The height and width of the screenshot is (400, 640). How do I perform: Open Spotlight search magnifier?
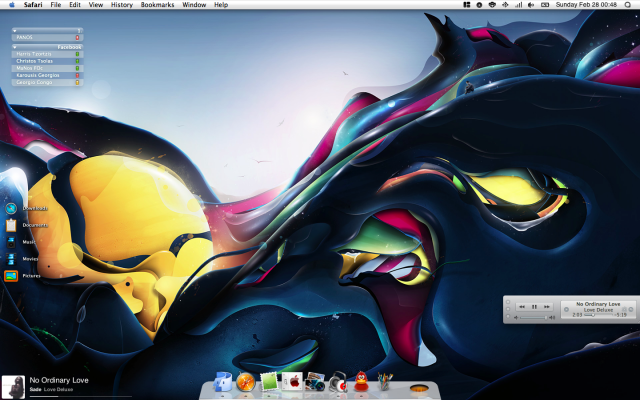628,5
